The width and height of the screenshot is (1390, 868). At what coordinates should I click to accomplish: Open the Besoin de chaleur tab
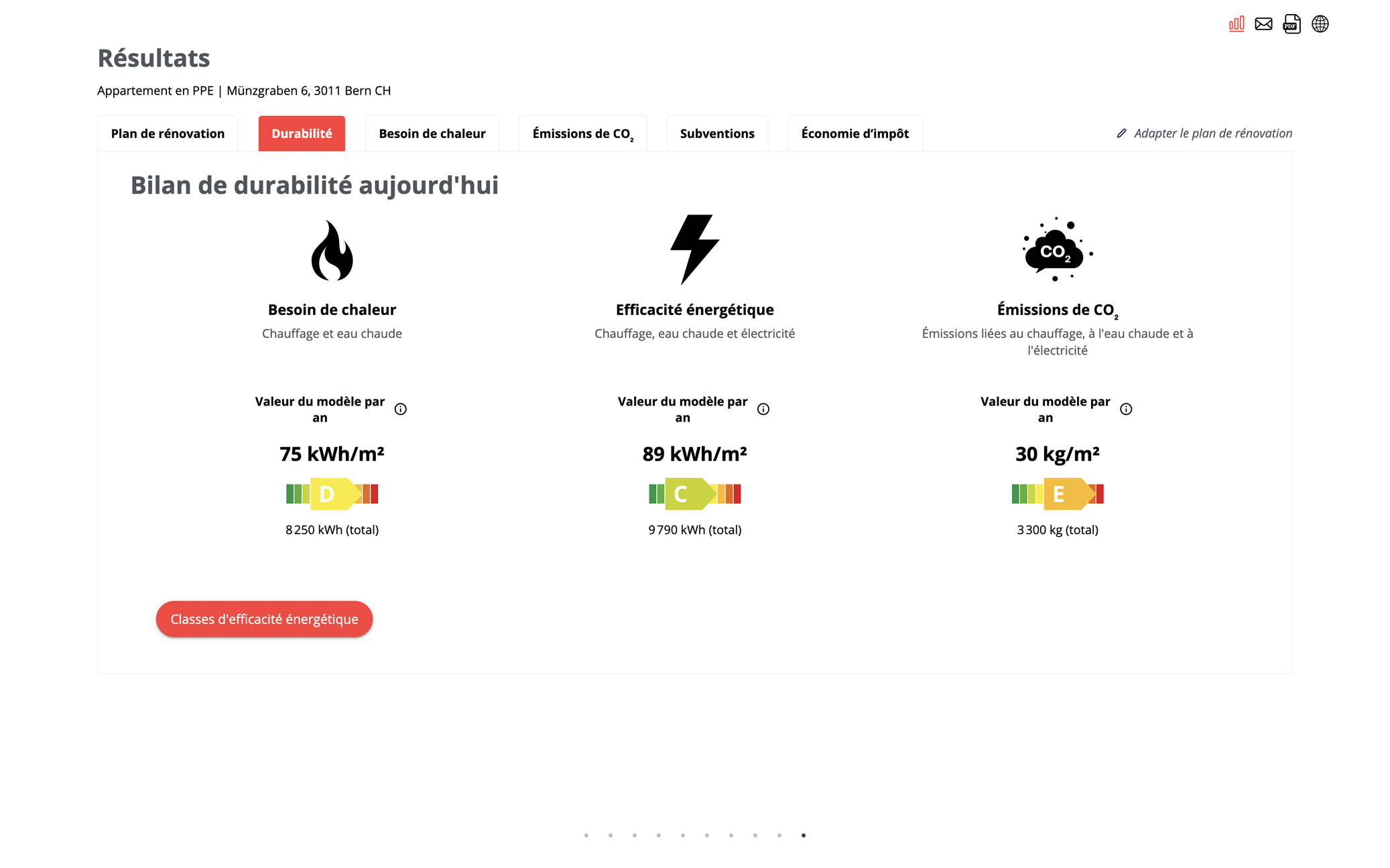(x=432, y=133)
